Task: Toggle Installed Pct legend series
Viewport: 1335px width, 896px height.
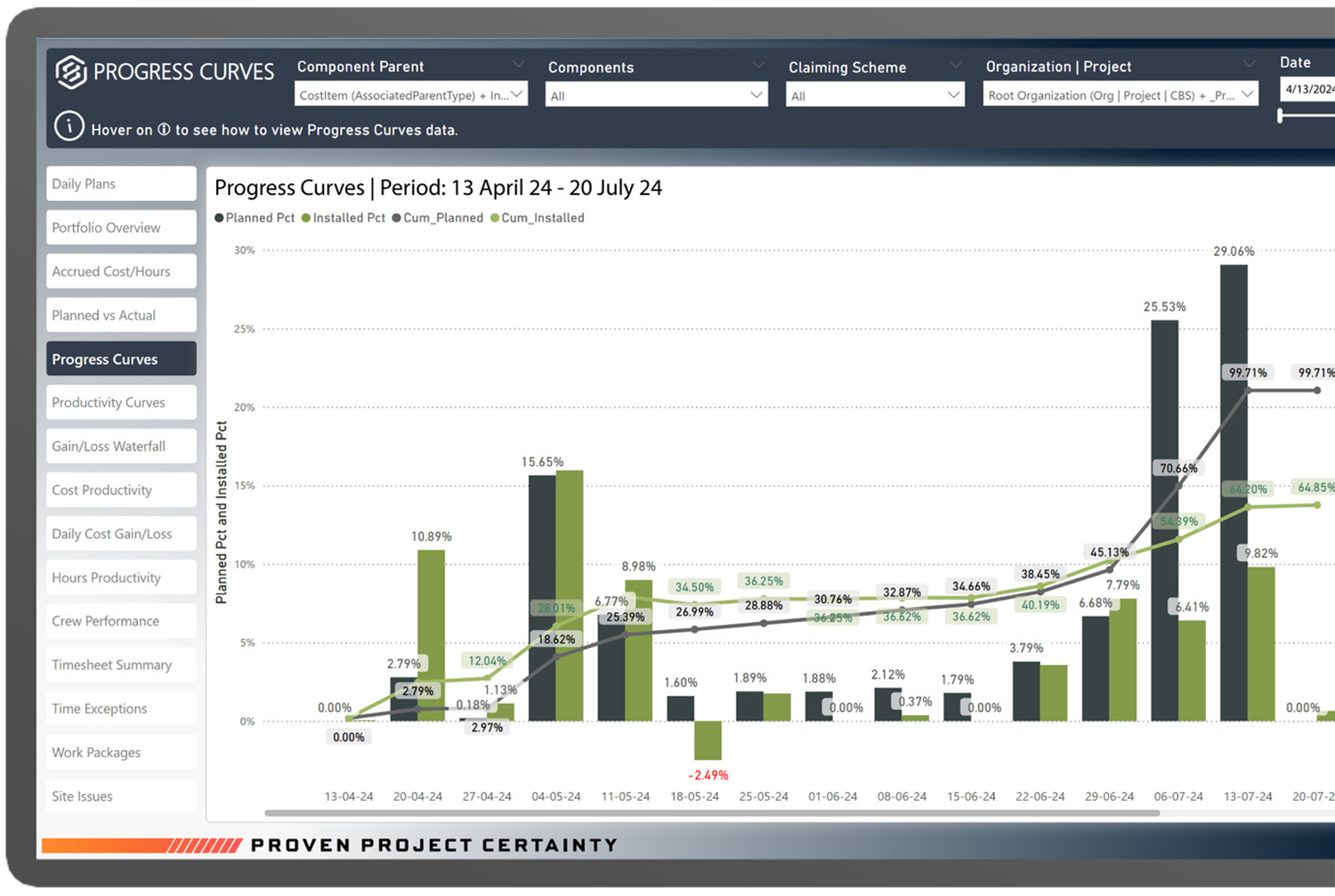Action: pyautogui.click(x=344, y=218)
